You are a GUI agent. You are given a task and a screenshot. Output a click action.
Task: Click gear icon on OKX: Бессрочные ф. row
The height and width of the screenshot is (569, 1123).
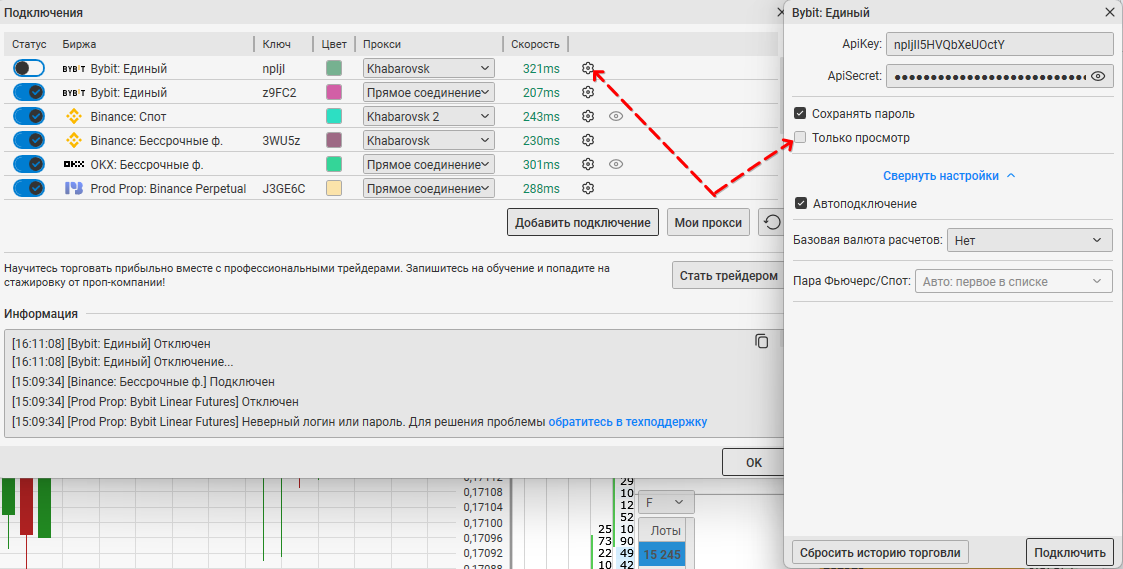click(588, 164)
